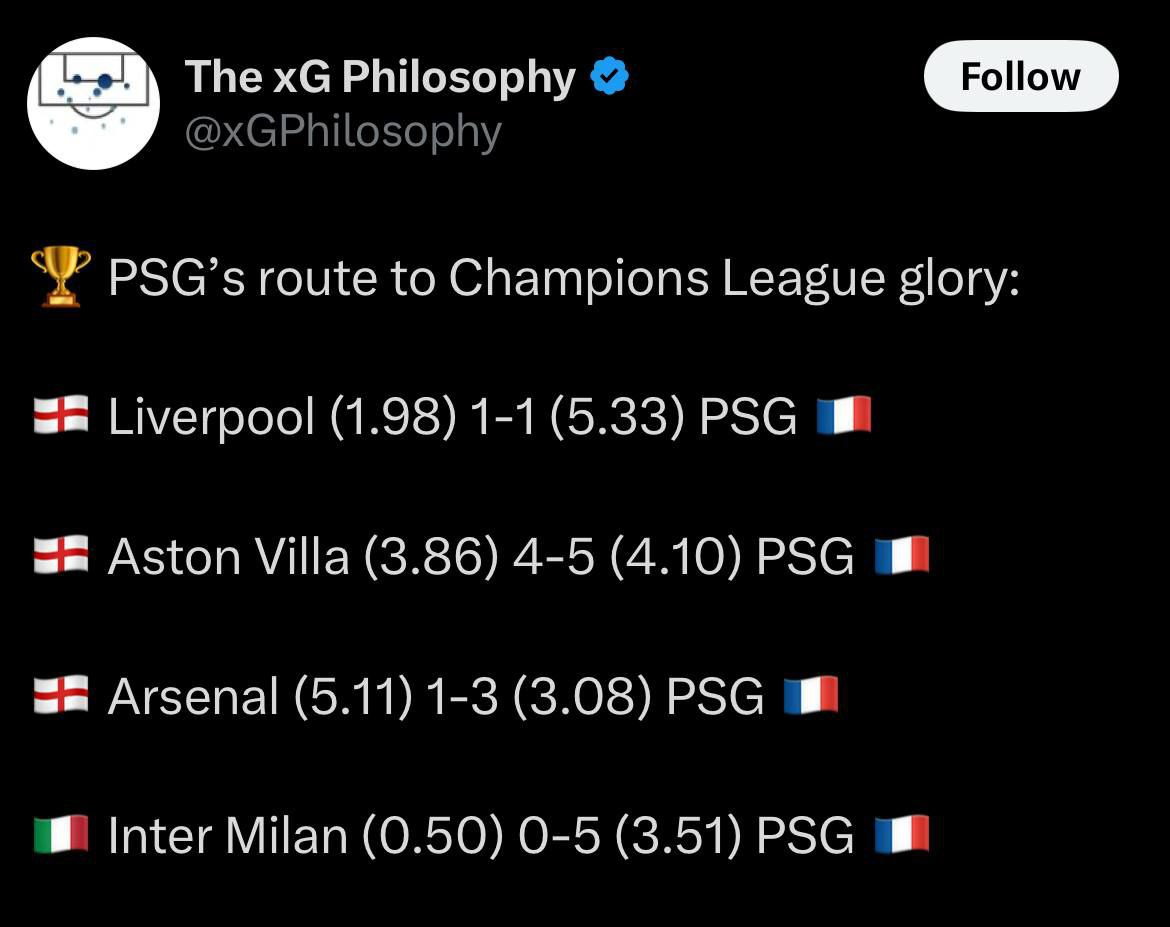Viewport: 1170px width, 927px height.
Task: Click the France flag on the Aston Villa line
Action: coord(901,555)
